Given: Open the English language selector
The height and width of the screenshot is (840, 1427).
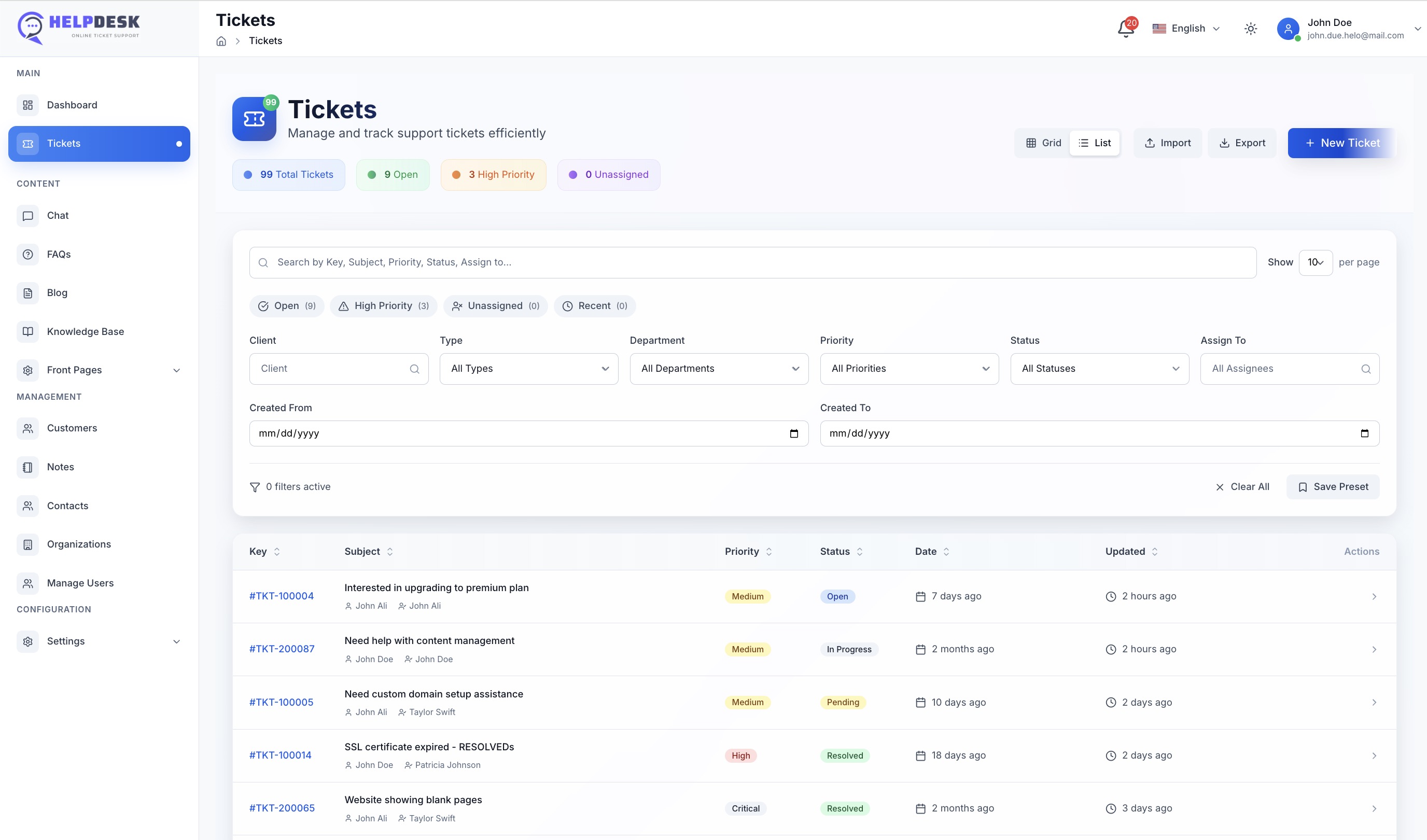Looking at the screenshot, I should coord(1187,29).
